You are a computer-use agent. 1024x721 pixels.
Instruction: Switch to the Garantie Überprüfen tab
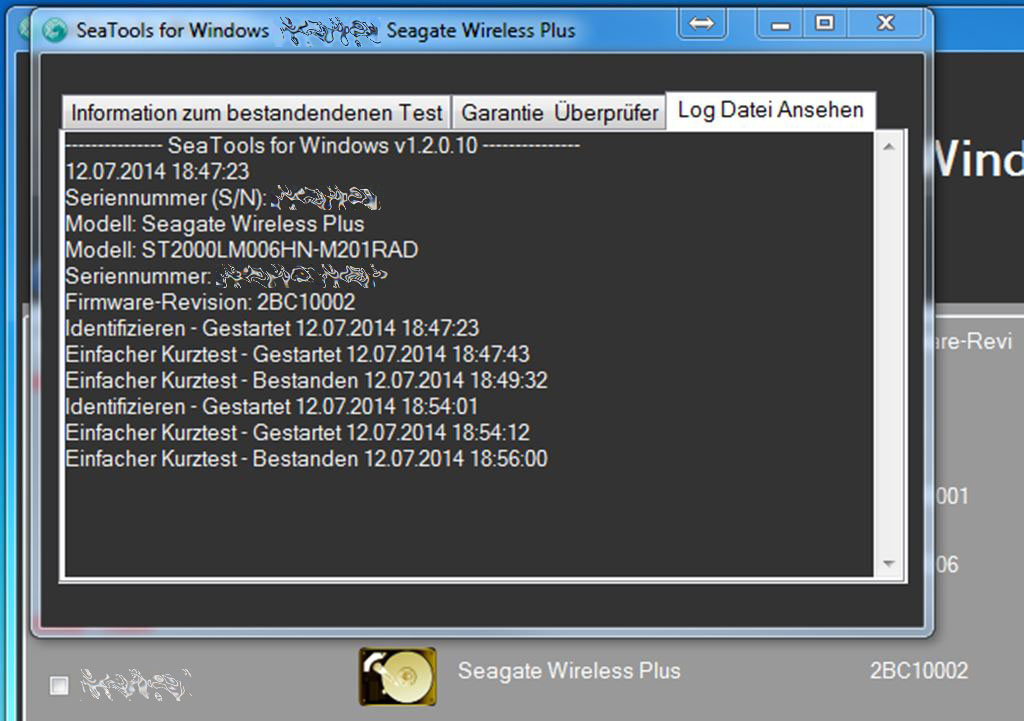560,112
